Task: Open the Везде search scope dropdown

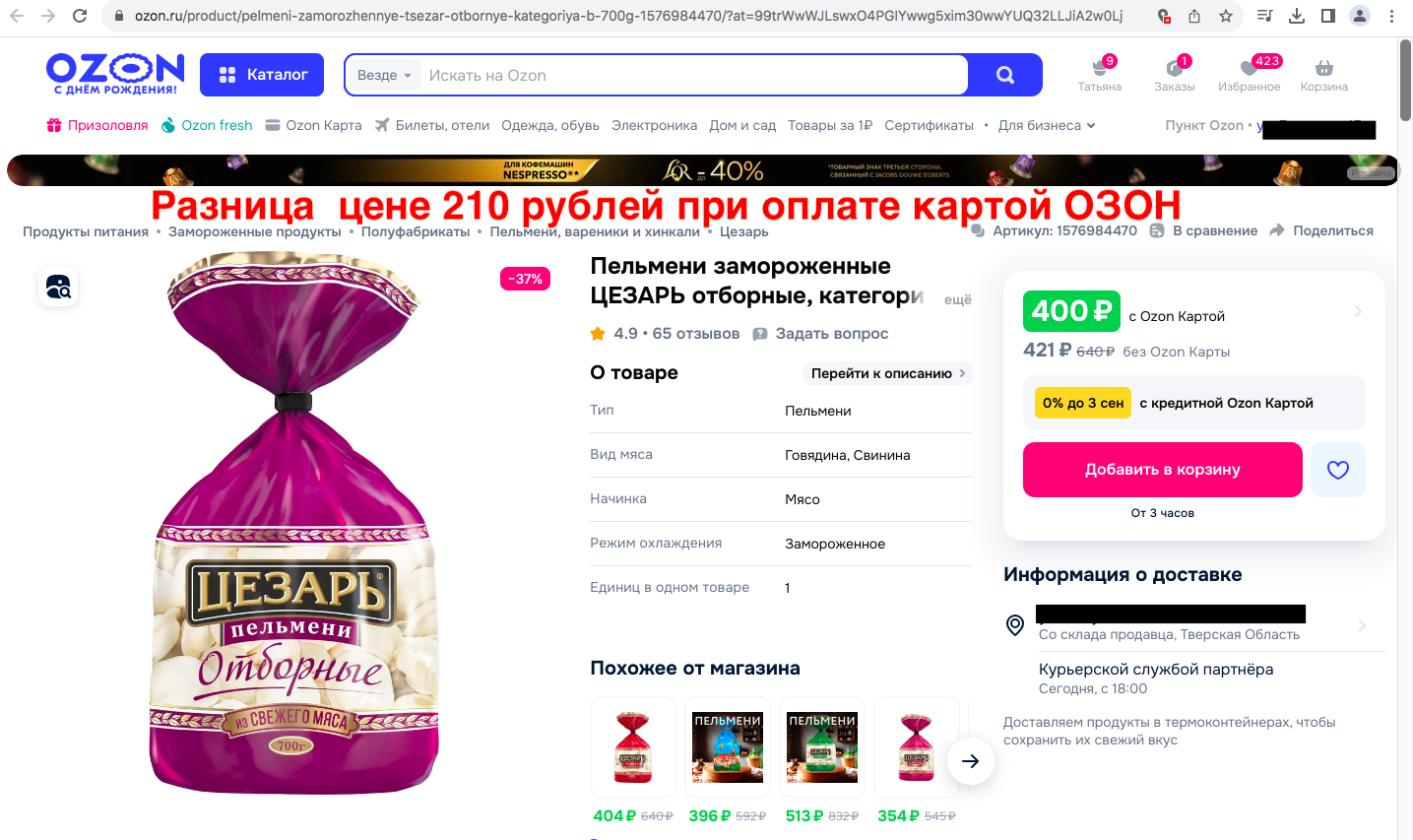Action: (x=384, y=75)
